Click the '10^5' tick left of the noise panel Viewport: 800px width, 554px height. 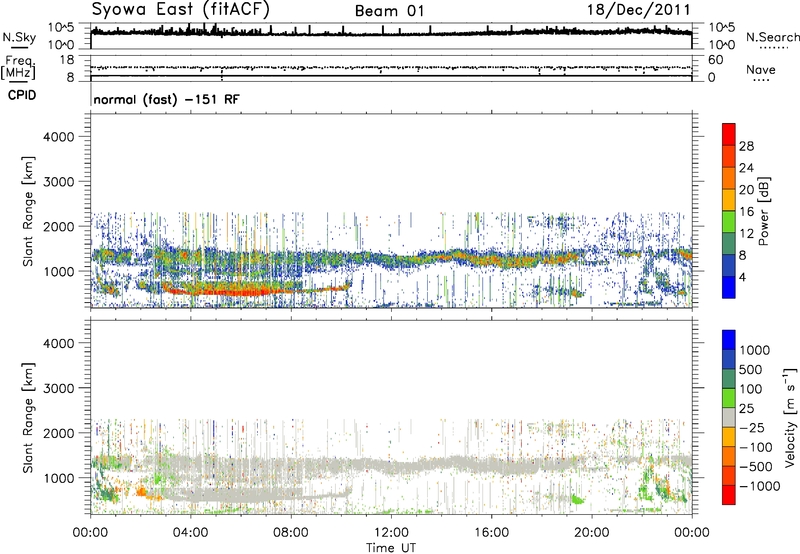point(61,28)
